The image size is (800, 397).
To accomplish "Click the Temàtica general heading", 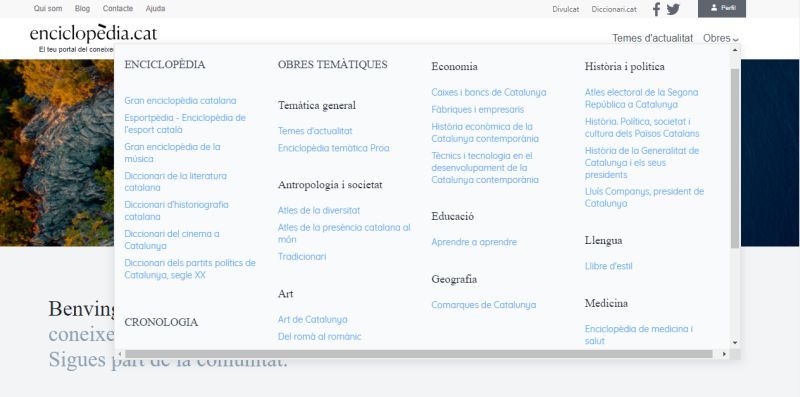I will [x=317, y=106].
